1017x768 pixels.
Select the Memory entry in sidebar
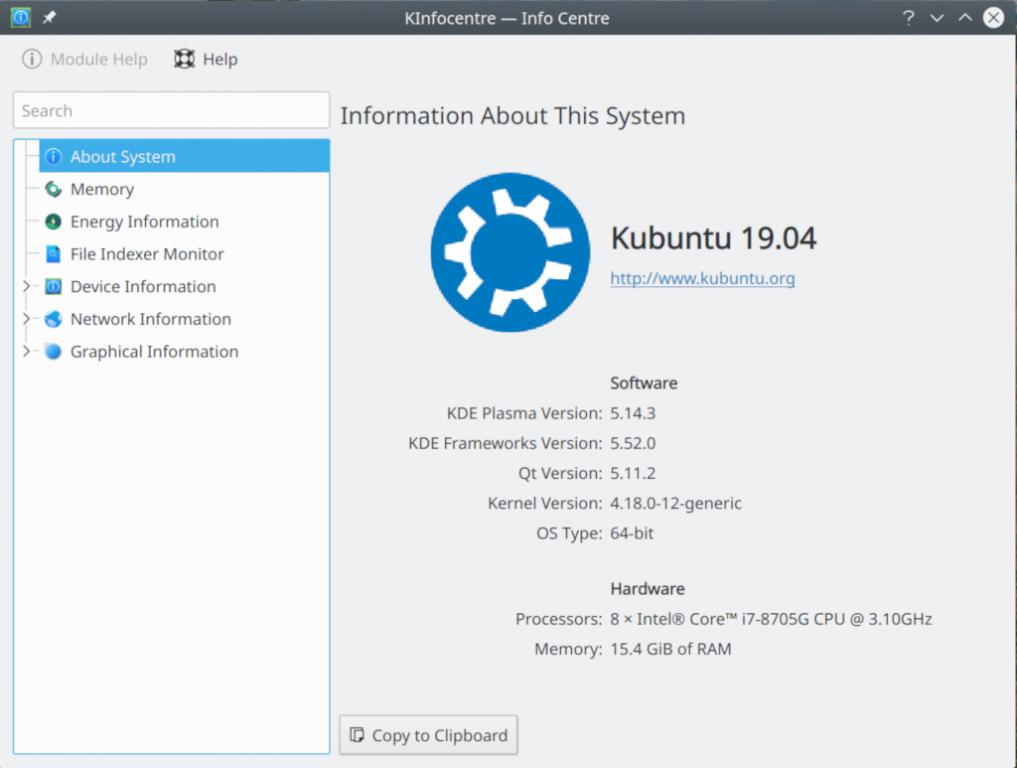102,190
